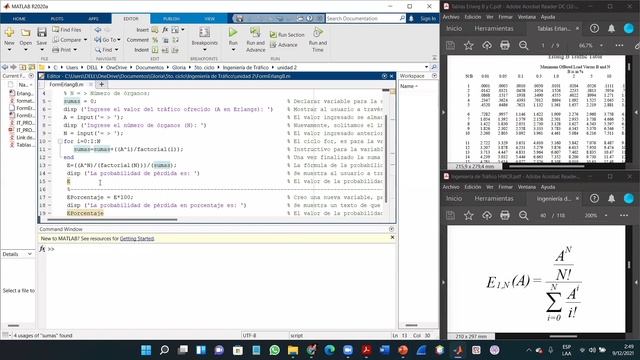Click the page number field in bottom Acrobat window
Image resolution: width=640 pixels, height=360 pixels.
(x=542, y=215)
